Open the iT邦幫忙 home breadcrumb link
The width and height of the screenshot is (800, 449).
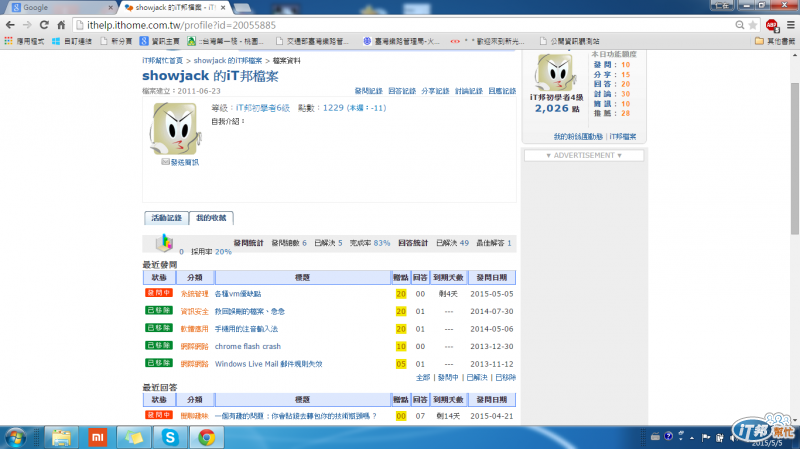pos(162,60)
